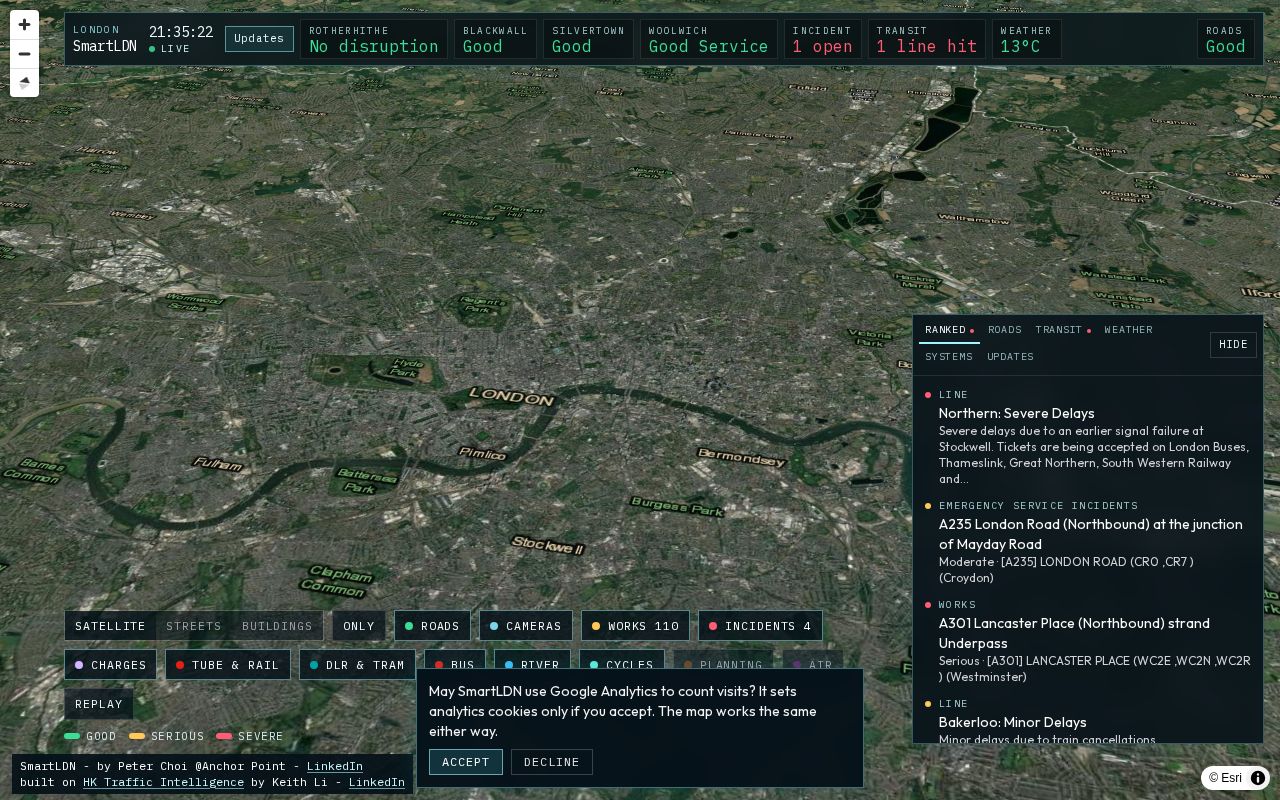Open Peter Choi's LinkedIn link
The width and height of the screenshot is (1280, 800).
[334, 766]
